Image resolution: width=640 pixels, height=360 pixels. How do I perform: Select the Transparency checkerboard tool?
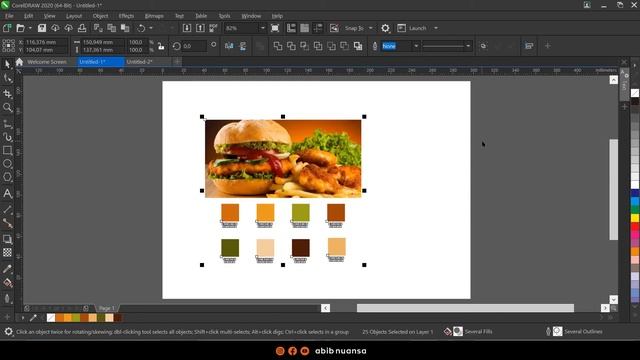point(7,253)
